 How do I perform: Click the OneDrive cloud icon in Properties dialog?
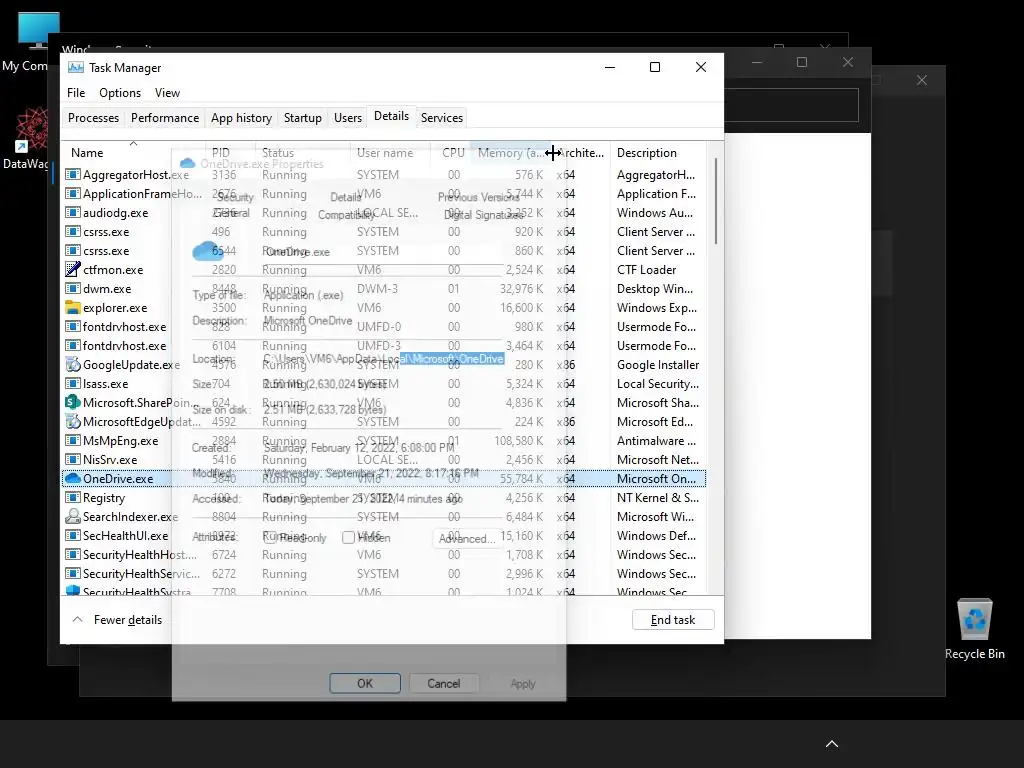[208, 251]
